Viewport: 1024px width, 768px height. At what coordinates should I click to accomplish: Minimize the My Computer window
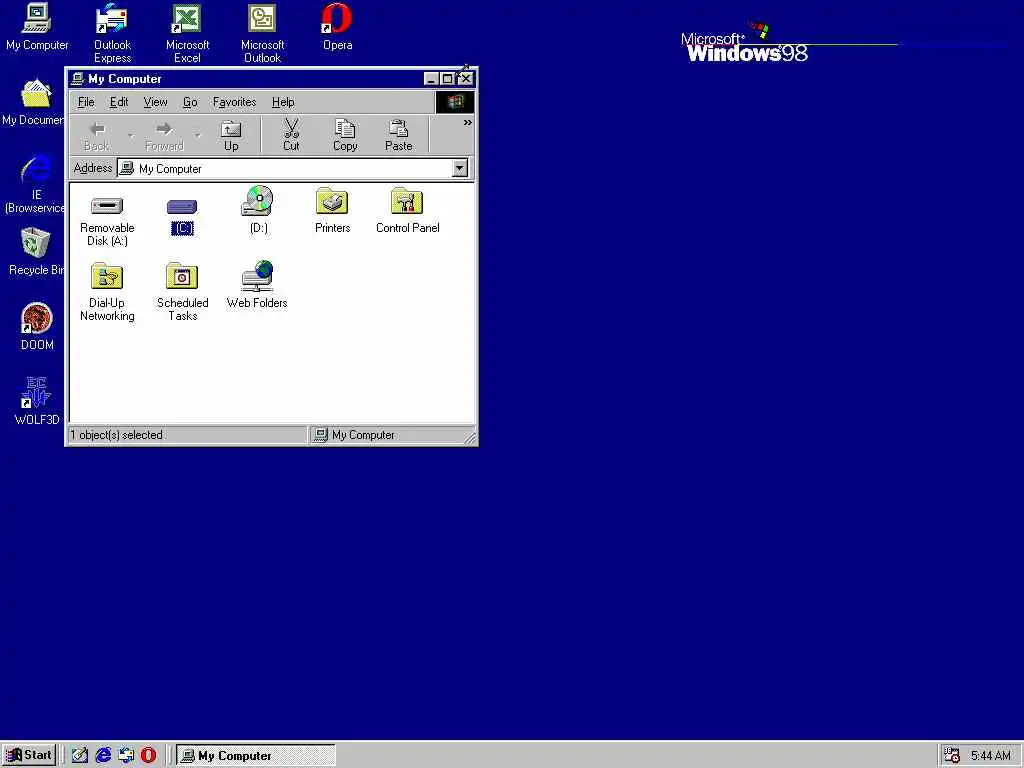(x=431, y=79)
